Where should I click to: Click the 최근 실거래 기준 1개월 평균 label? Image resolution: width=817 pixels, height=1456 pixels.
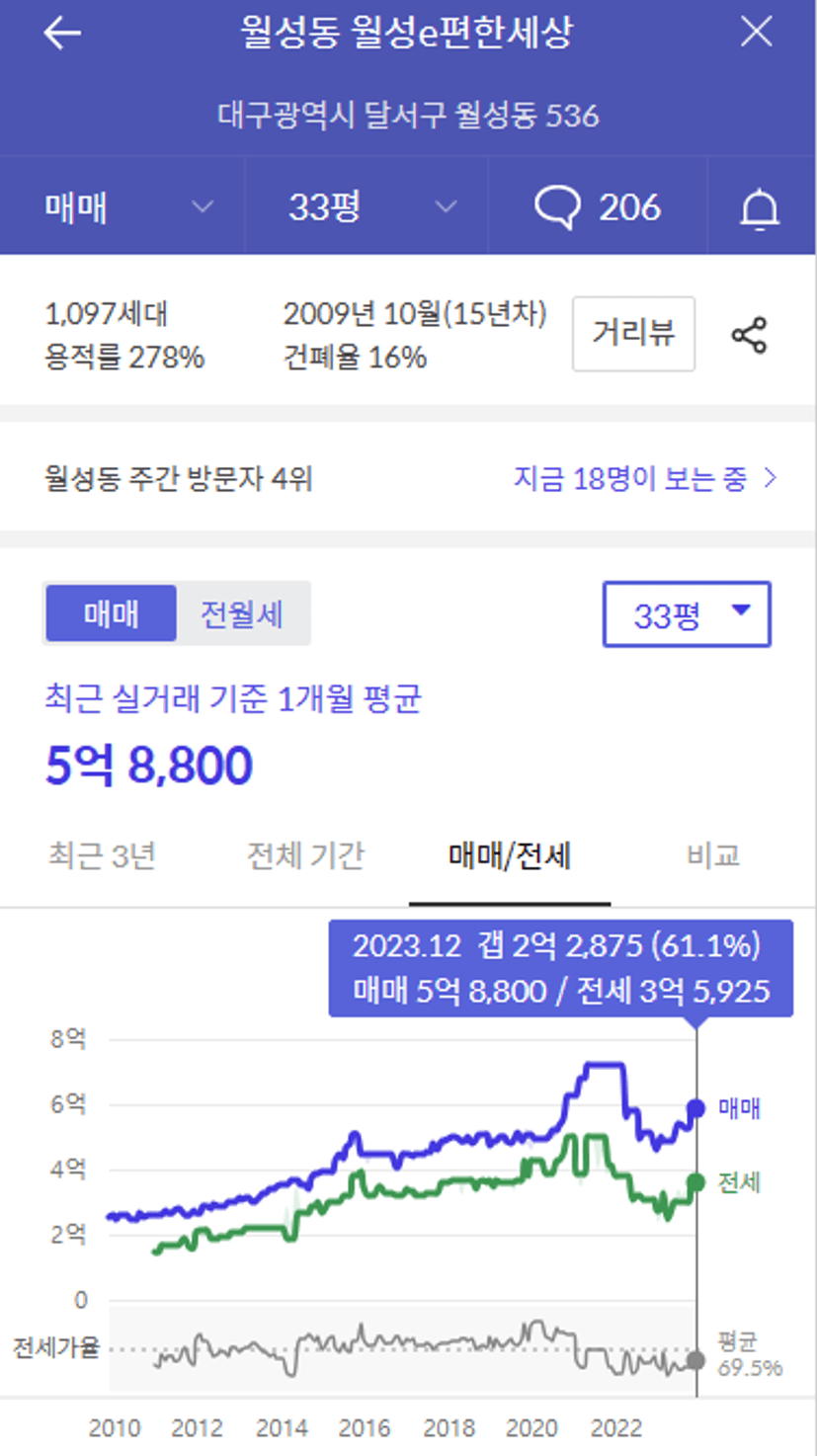(x=233, y=699)
